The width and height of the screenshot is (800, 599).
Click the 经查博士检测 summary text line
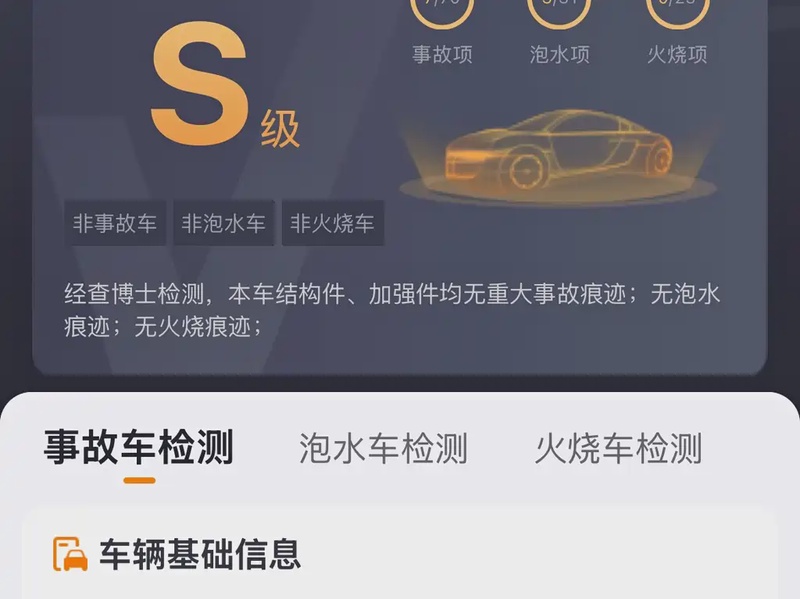[392, 294]
